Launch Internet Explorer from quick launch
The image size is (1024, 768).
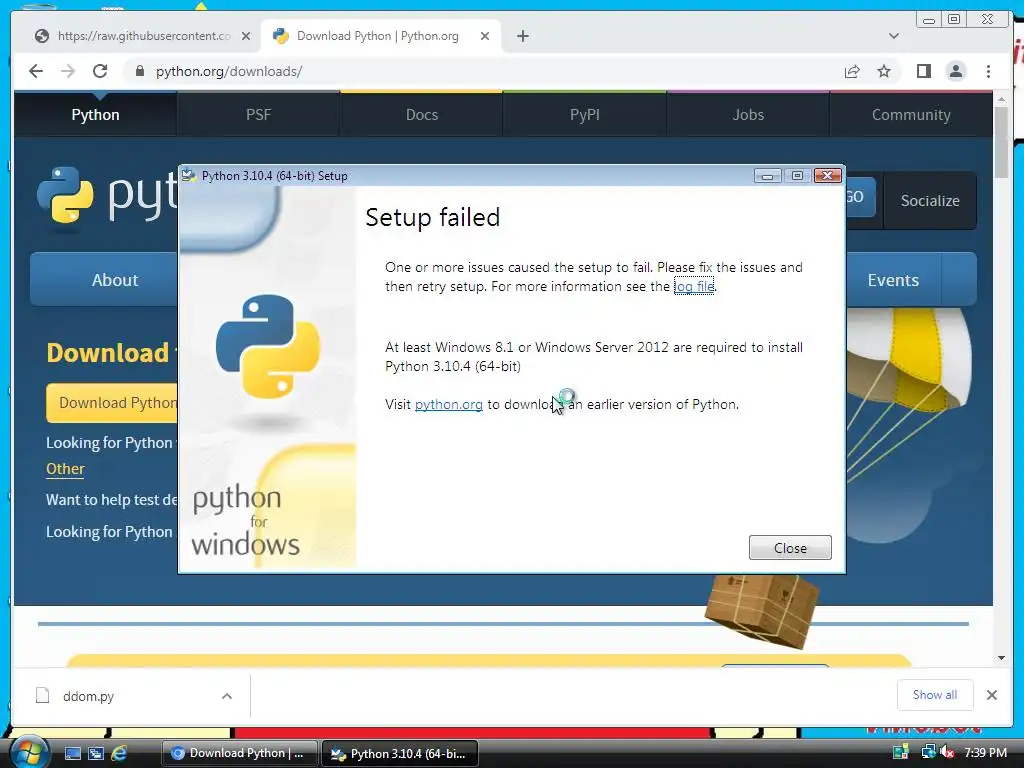pos(119,753)
